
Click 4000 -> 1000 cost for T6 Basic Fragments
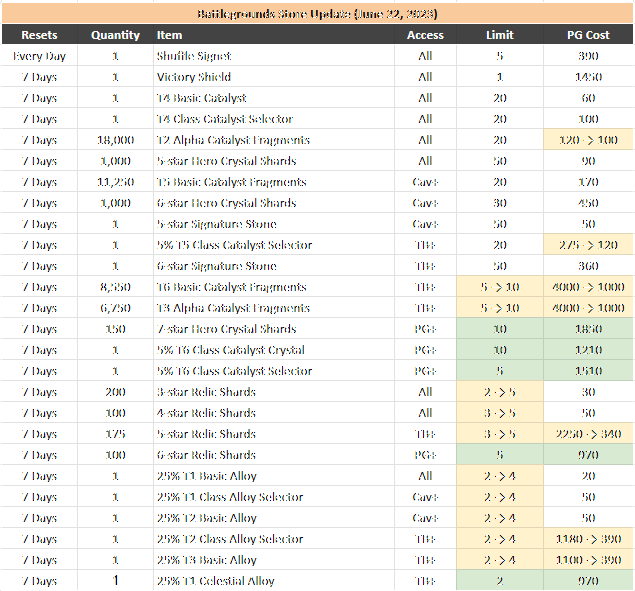(588, 287)
